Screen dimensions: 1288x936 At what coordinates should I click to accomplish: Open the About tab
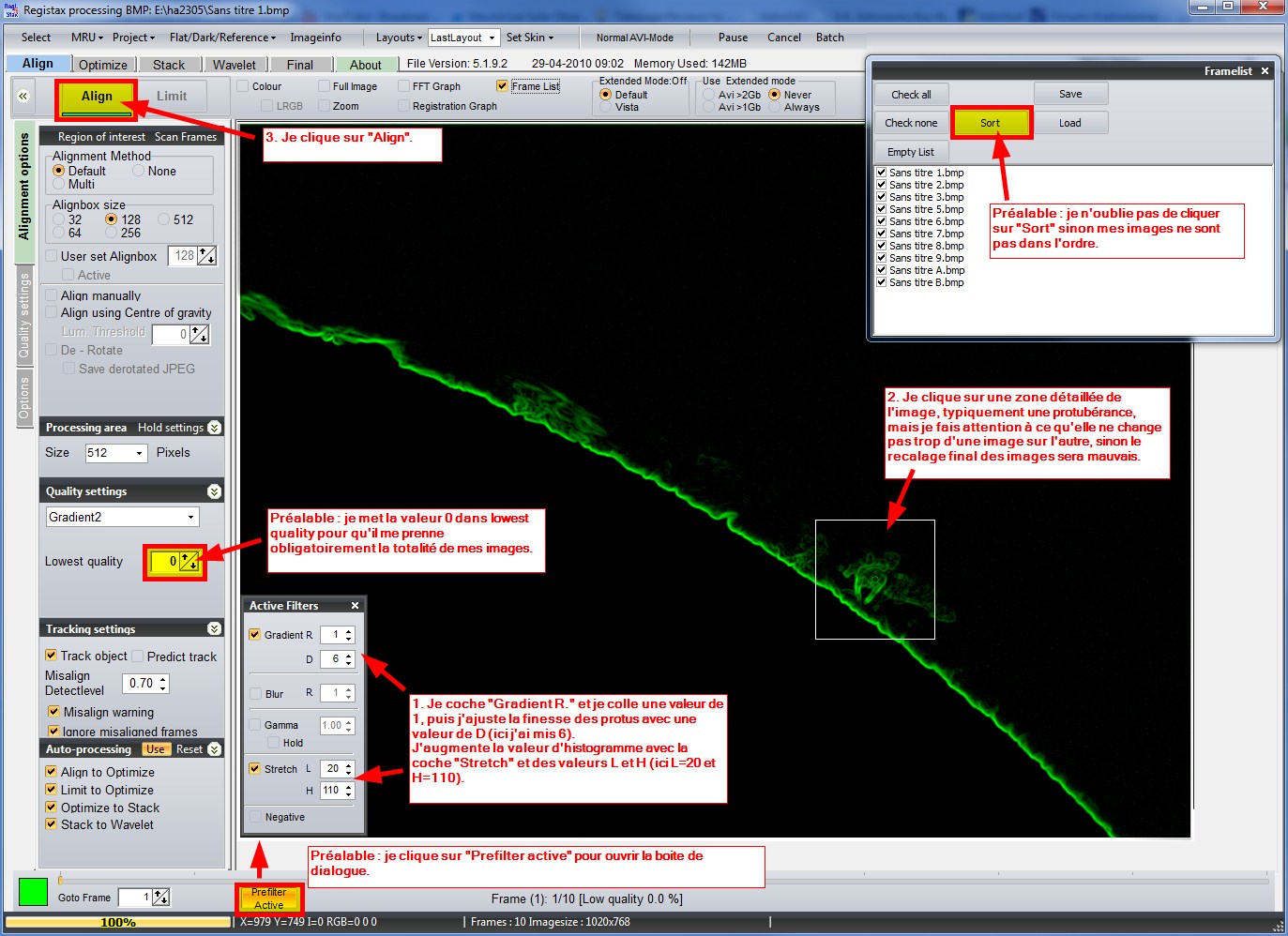coord(366,65)
